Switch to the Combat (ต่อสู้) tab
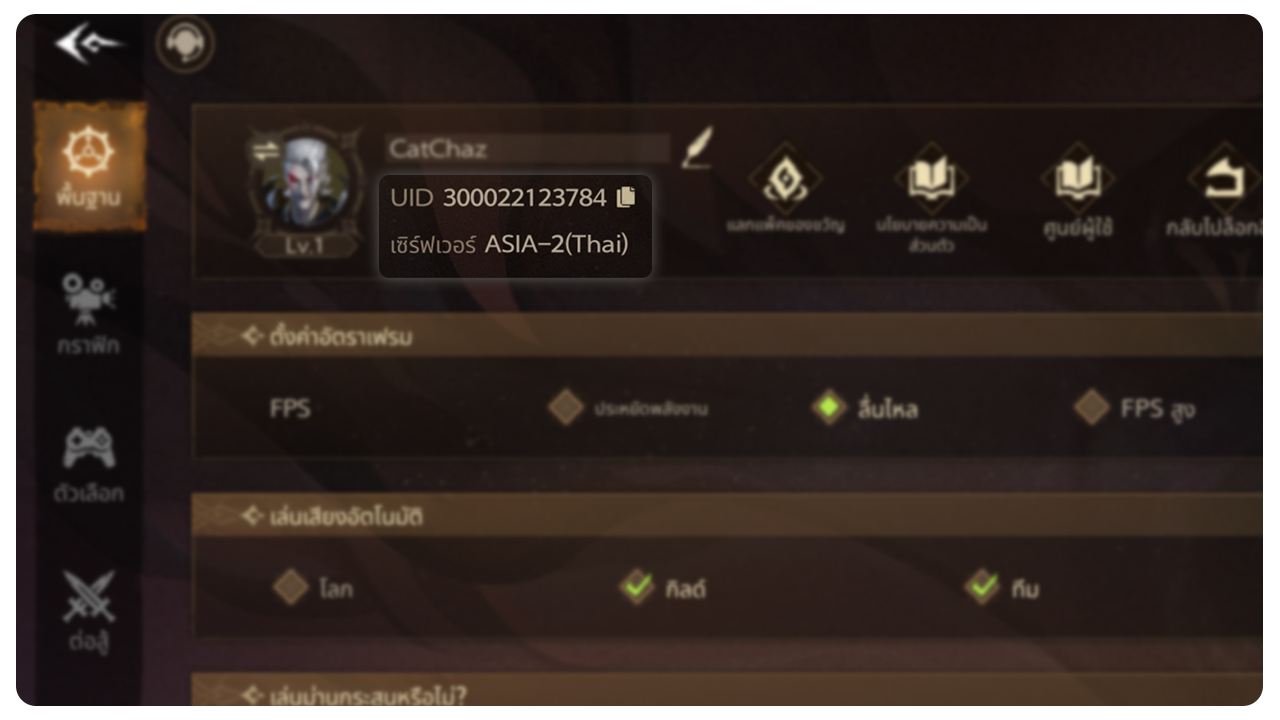Screen dimensions: 1280x720 (89, 611)
